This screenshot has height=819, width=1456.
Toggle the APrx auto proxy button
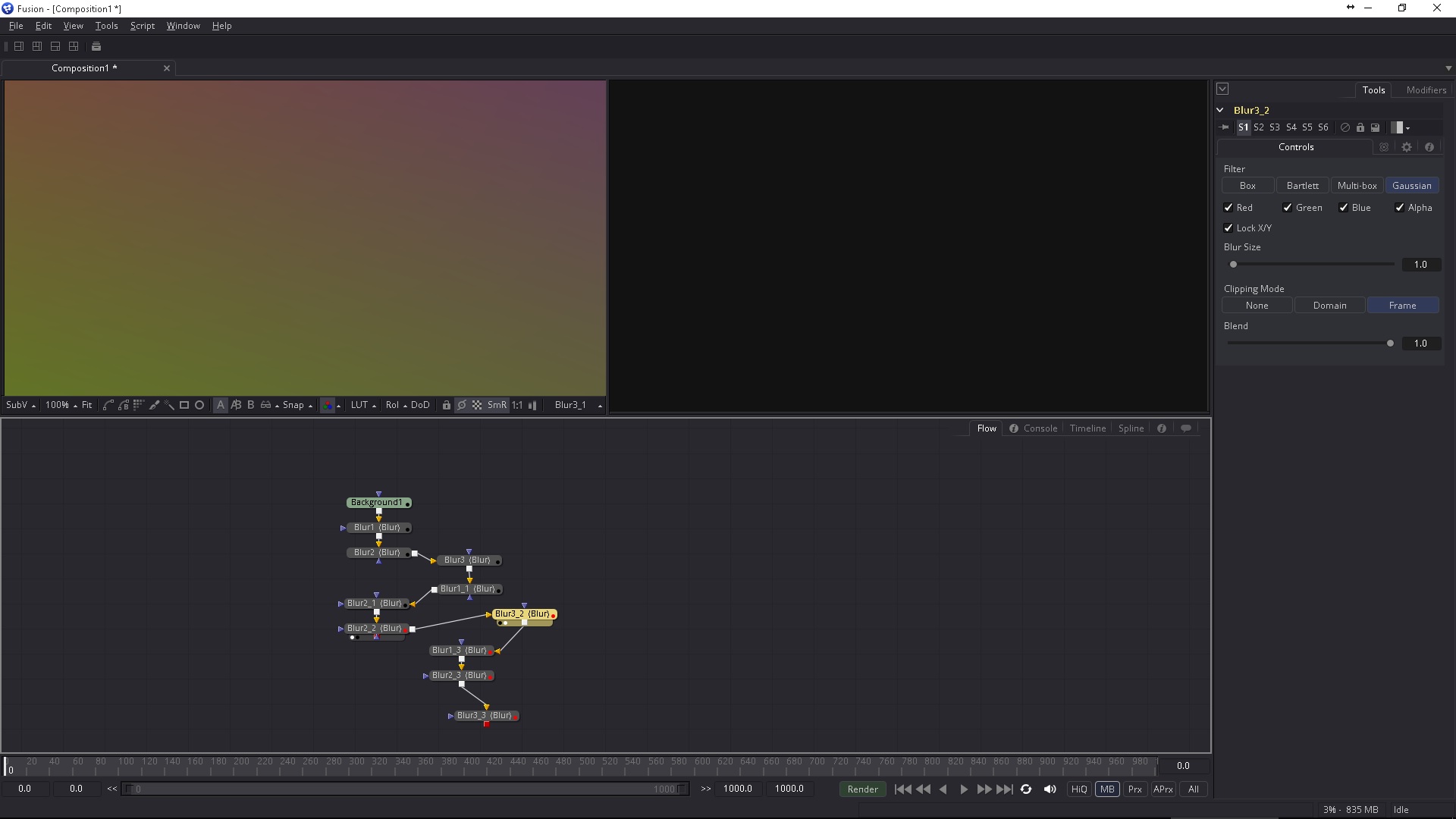click(x=1163, y=789)
